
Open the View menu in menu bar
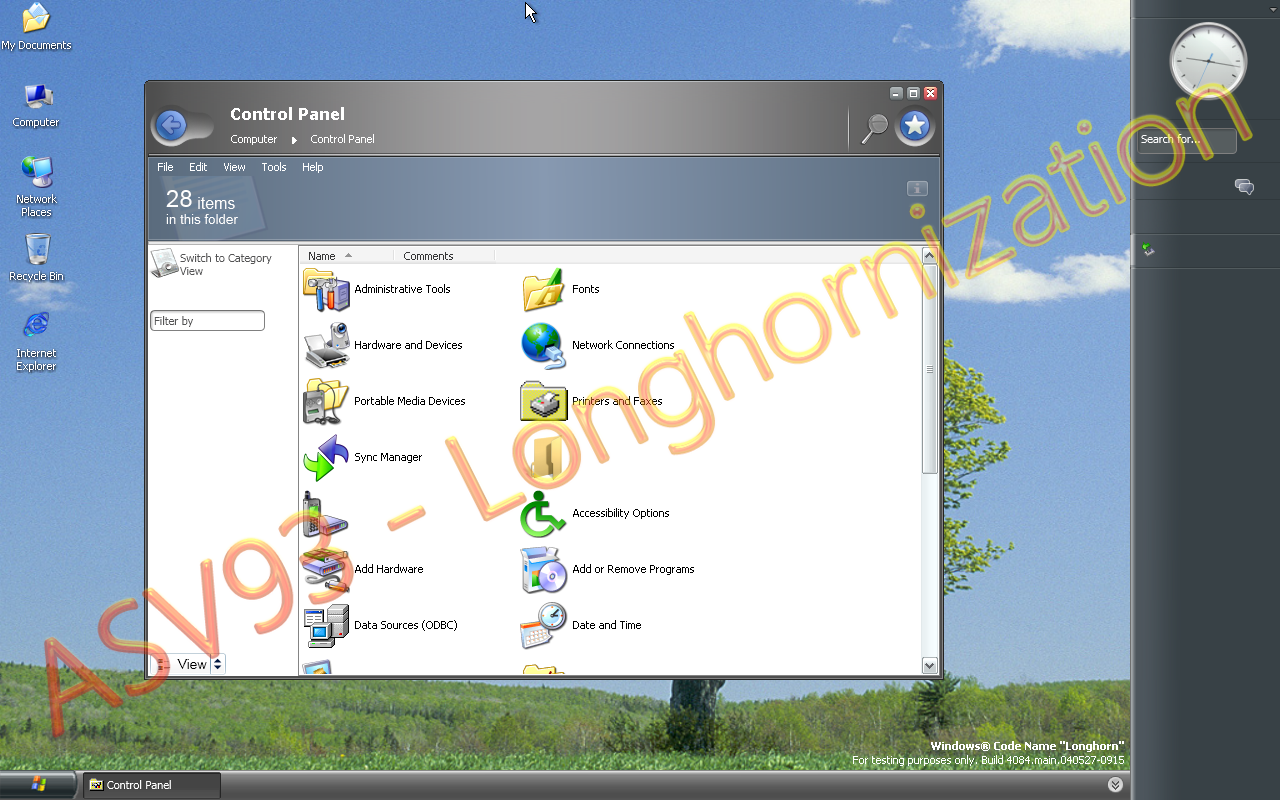click(x=234, y=167)
